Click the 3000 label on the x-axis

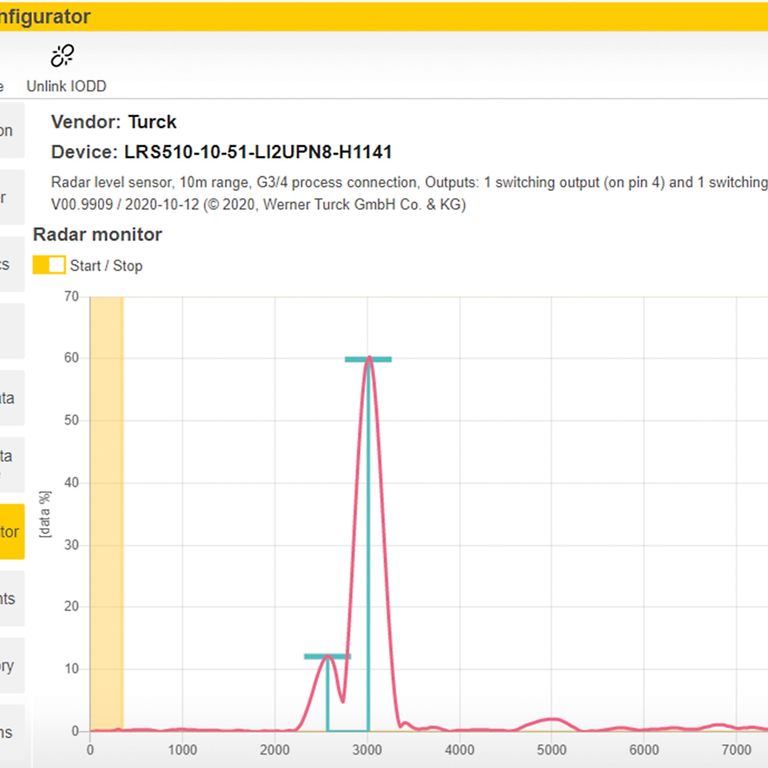point(367,750)
